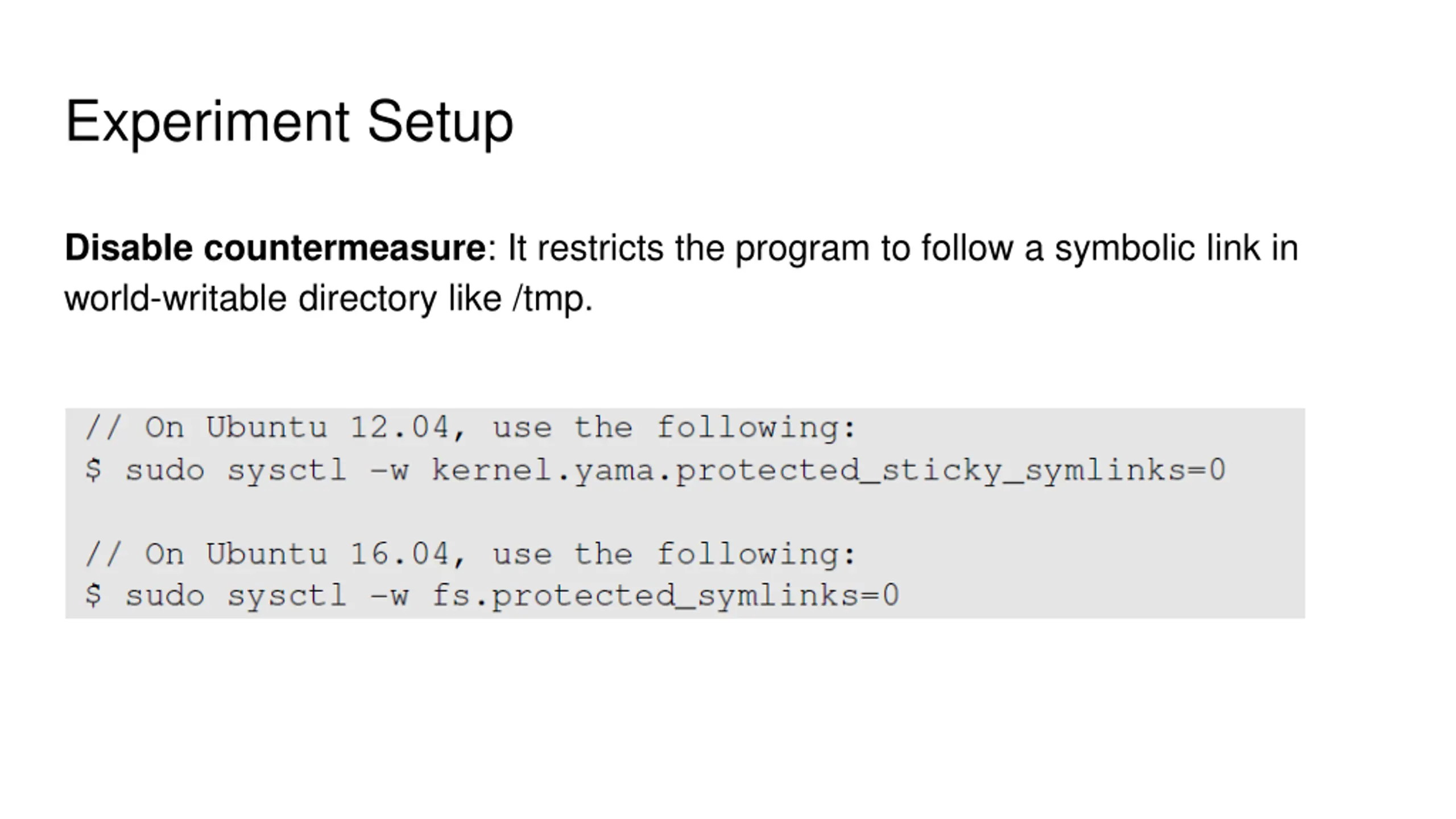Click the Ubuntu 16.04 comment line
This screenshot has height=819, width=1456.
pos(470,554)
